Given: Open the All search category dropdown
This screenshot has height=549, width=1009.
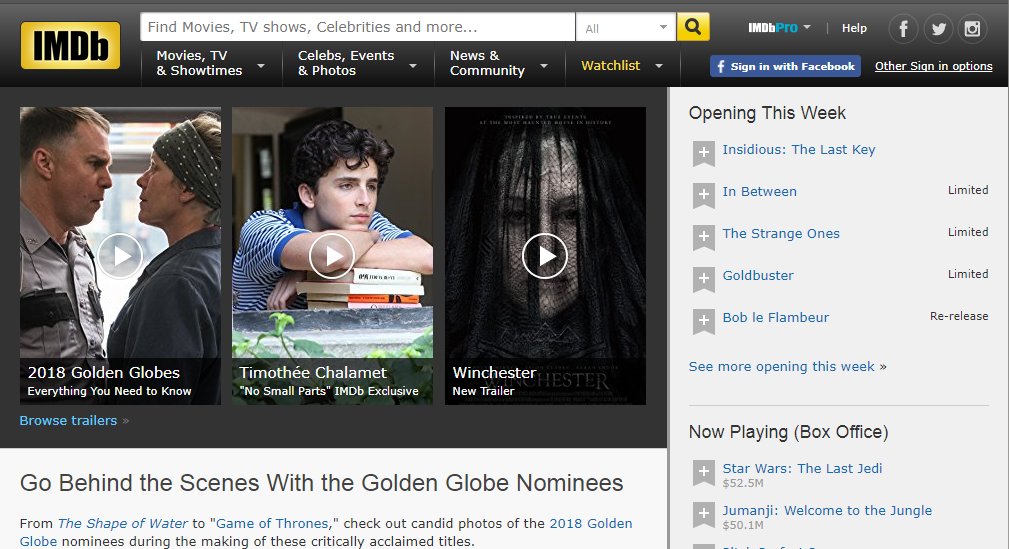Looking at the screenshot, I should coord(625,28).
